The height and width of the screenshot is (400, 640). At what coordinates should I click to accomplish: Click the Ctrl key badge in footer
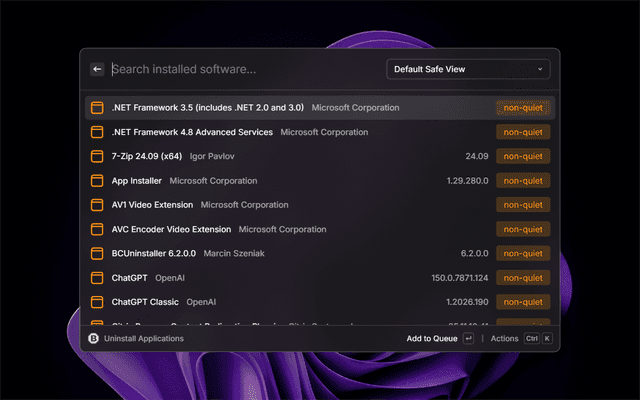point(532,338)
